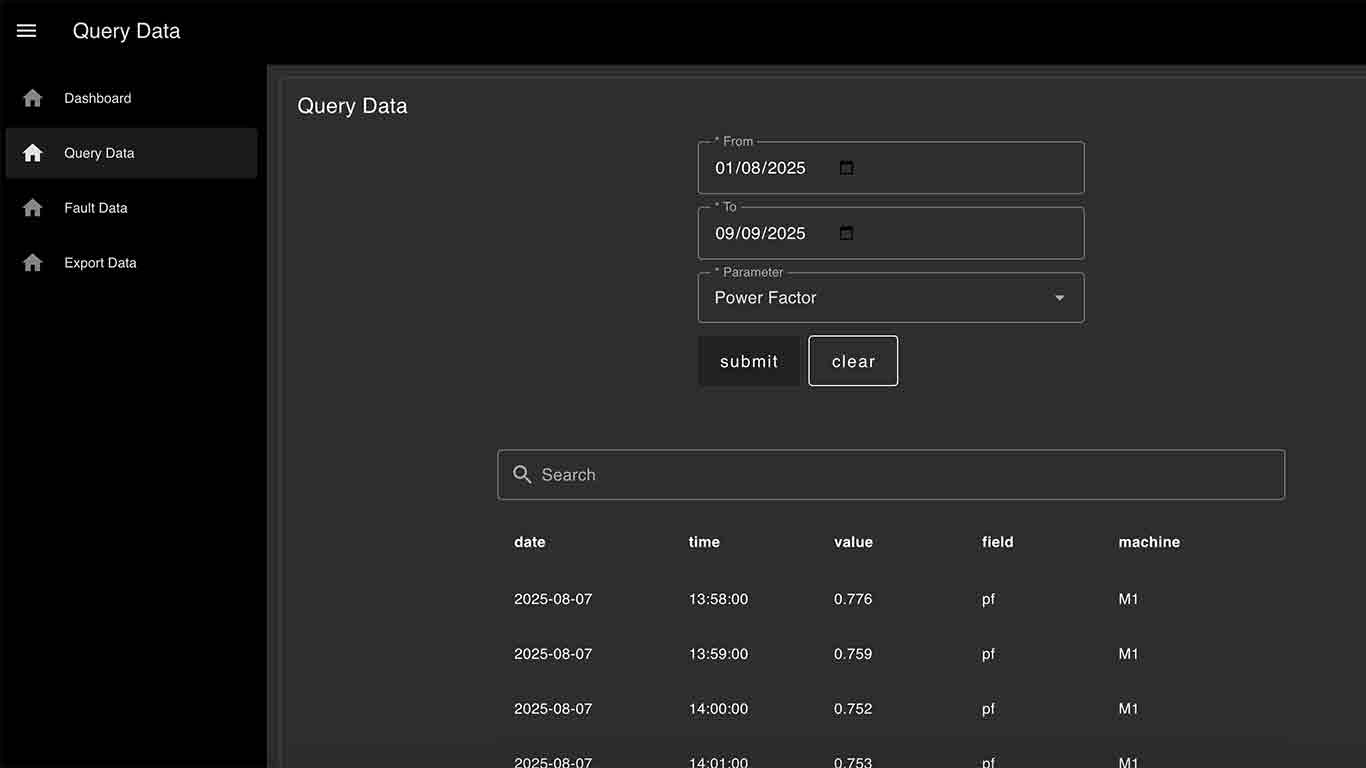Focus the From date field
The width and height of the screenshot is (1366, 768).
[x=890, y=168]
